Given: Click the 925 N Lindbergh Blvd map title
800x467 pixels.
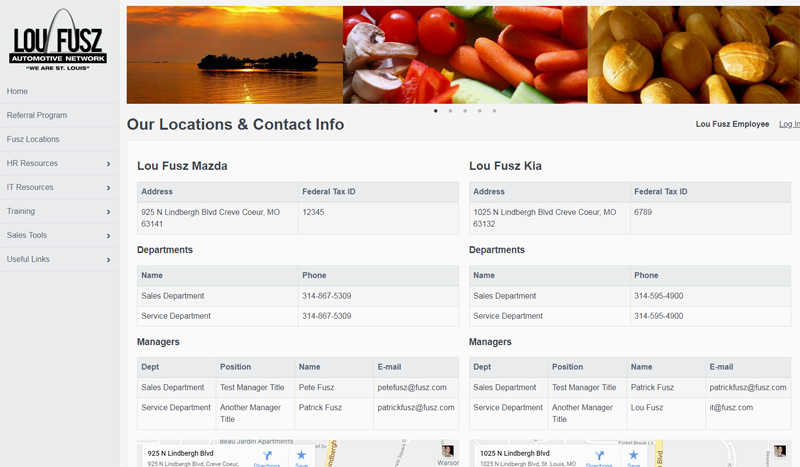Looking at the screenshot, I should click(x=181, y=453).
